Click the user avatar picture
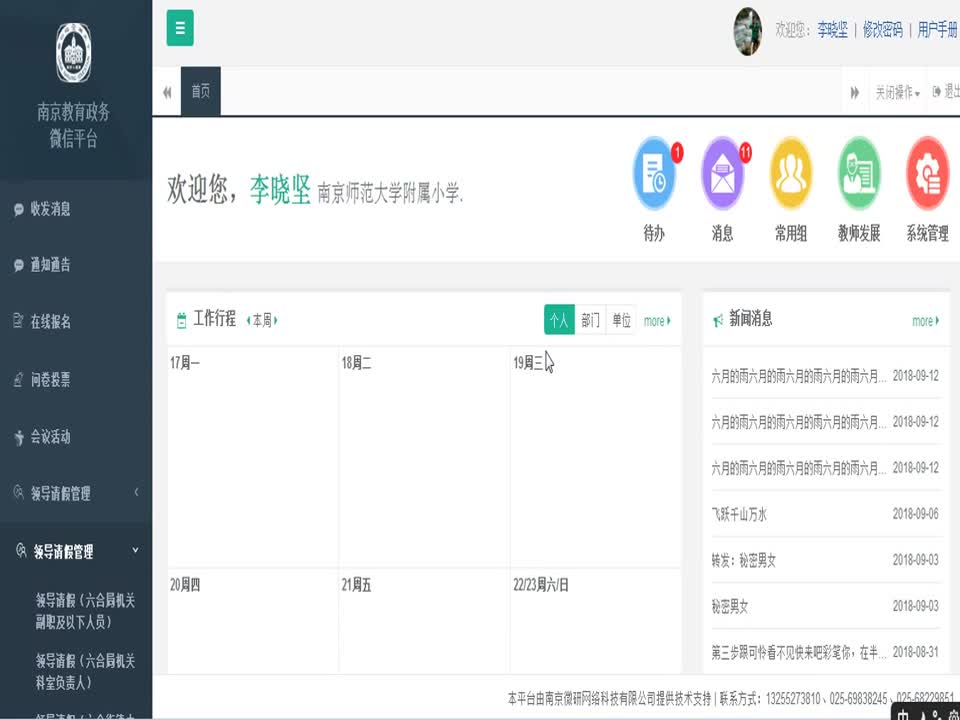The image size is (960, 720). point(748,30)
